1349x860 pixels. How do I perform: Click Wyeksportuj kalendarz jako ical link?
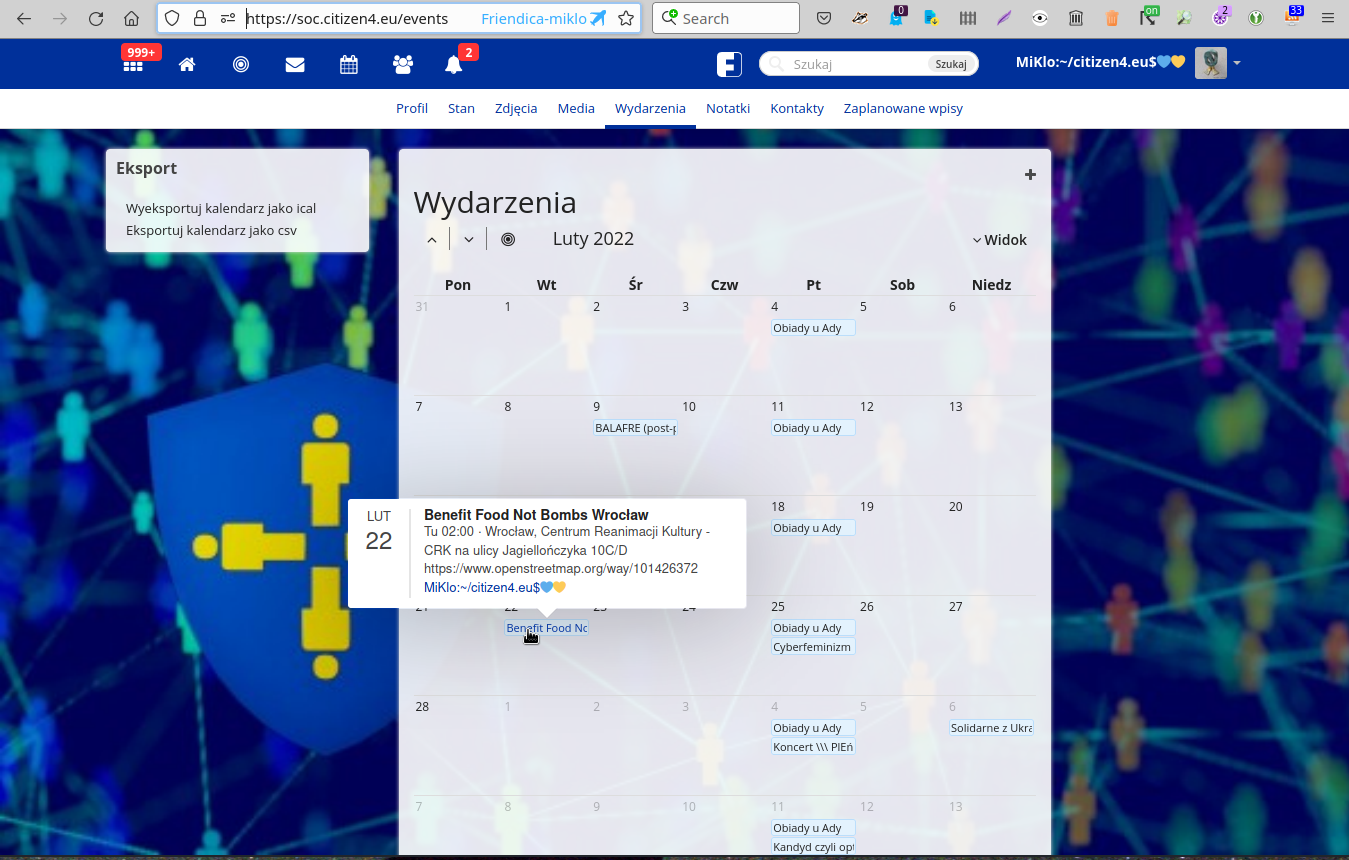(x=221, y=208)
